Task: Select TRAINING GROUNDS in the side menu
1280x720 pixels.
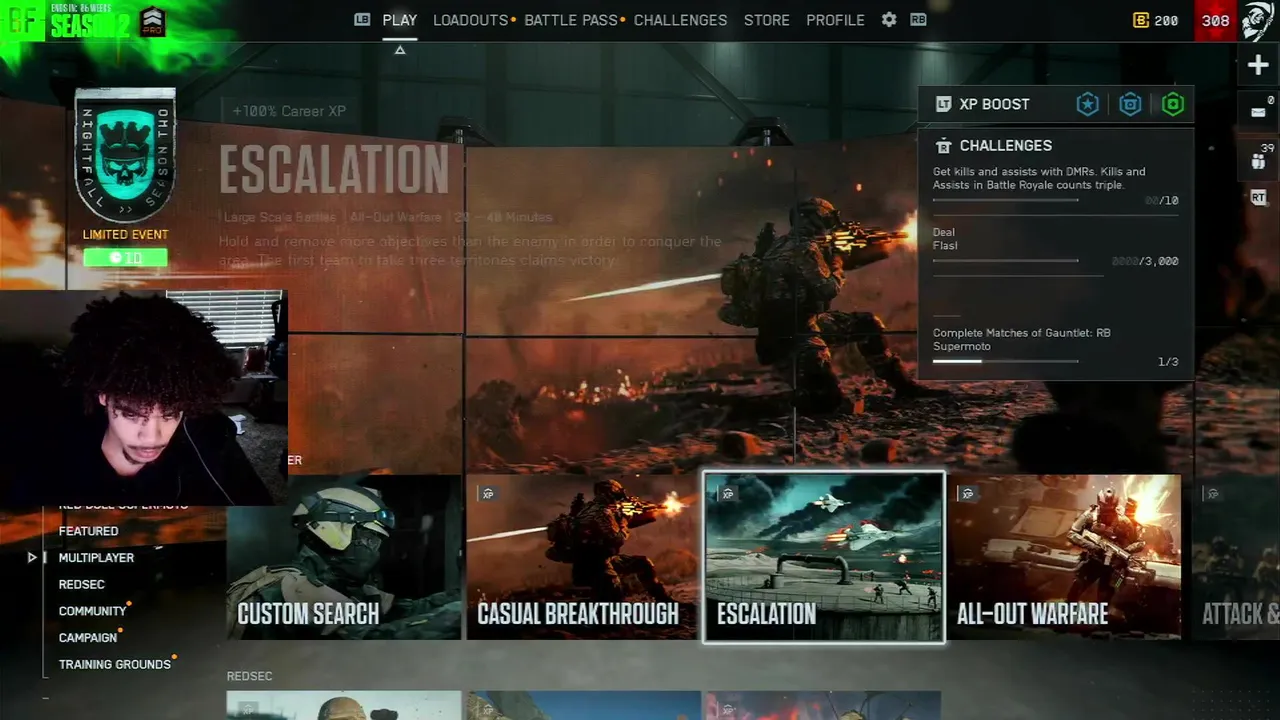Action: click(114, 664)
